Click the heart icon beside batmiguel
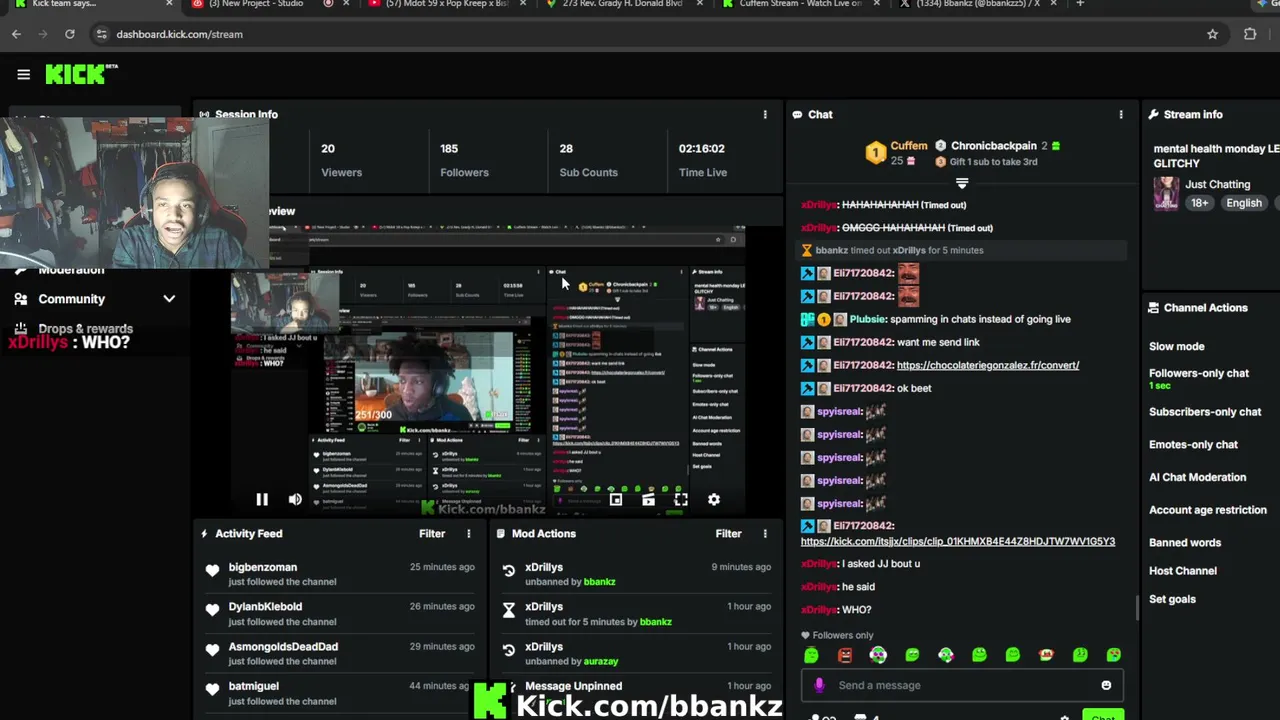Image resolution: width=1280 pixels, height=720 pixels. 212,689
